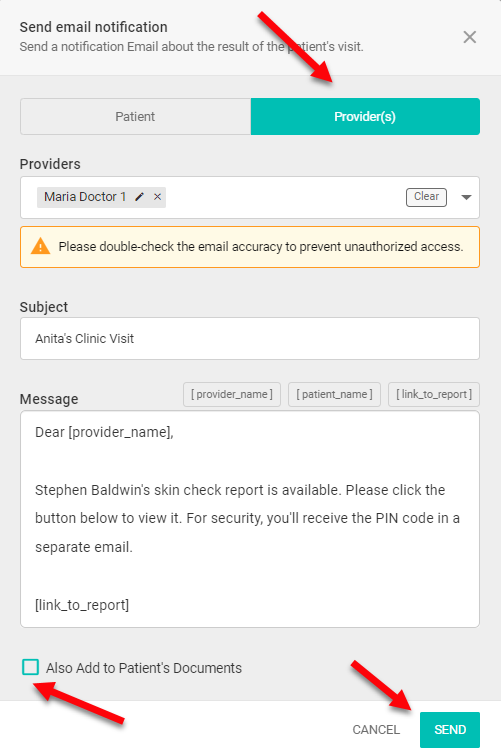Clear the selected providers
The height and width of the screenshot is (756, 501).
(426, 197)
